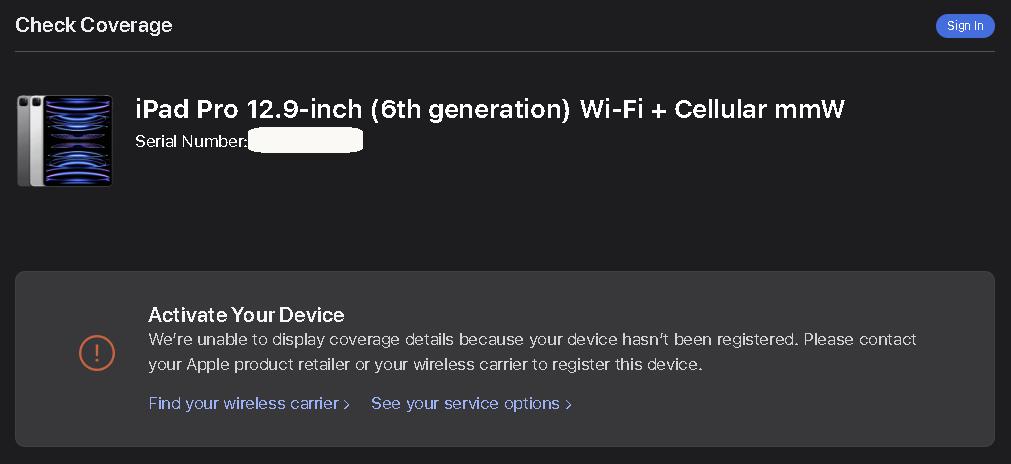Click the "your Apple product retailer" sentence line

coord(425,365)
